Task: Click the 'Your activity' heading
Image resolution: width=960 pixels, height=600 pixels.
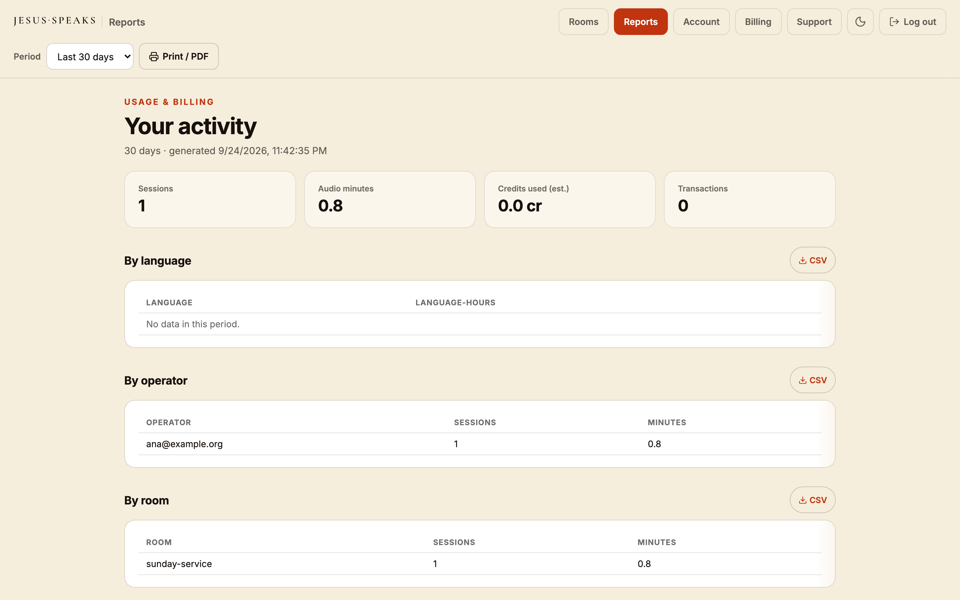Action: tap(190, 126)
